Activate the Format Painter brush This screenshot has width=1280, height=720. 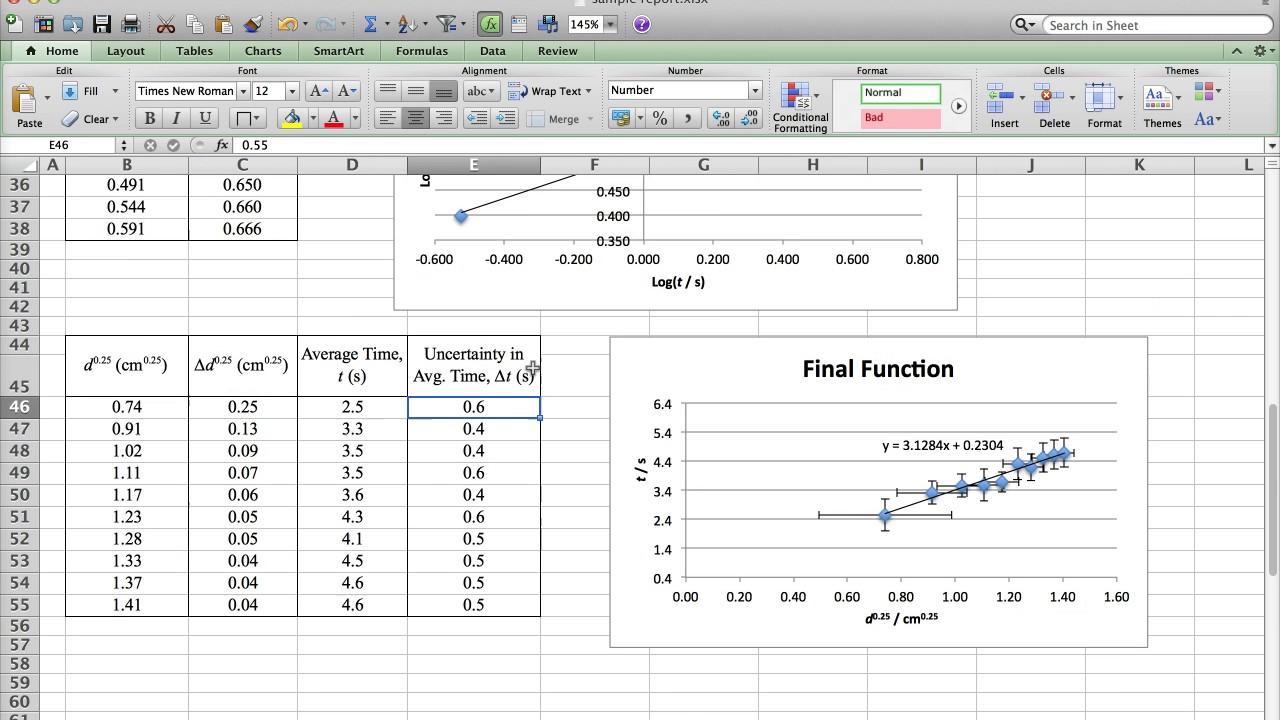253,24
